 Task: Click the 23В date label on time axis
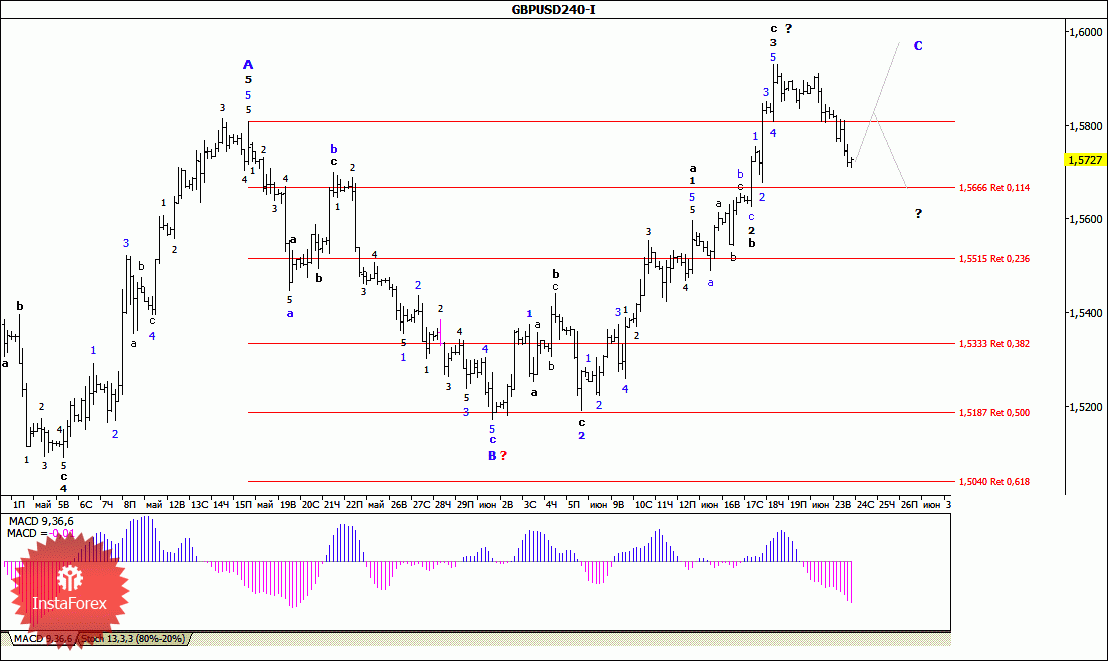[843, 505]
